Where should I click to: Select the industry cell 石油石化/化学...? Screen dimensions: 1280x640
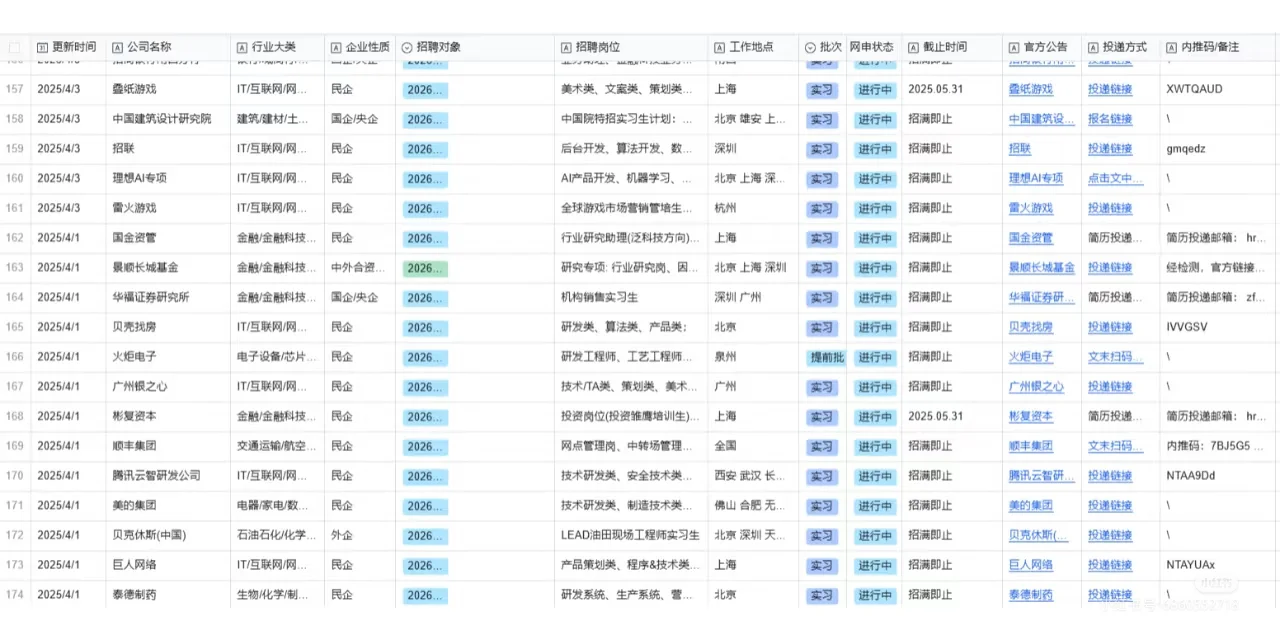277,535
